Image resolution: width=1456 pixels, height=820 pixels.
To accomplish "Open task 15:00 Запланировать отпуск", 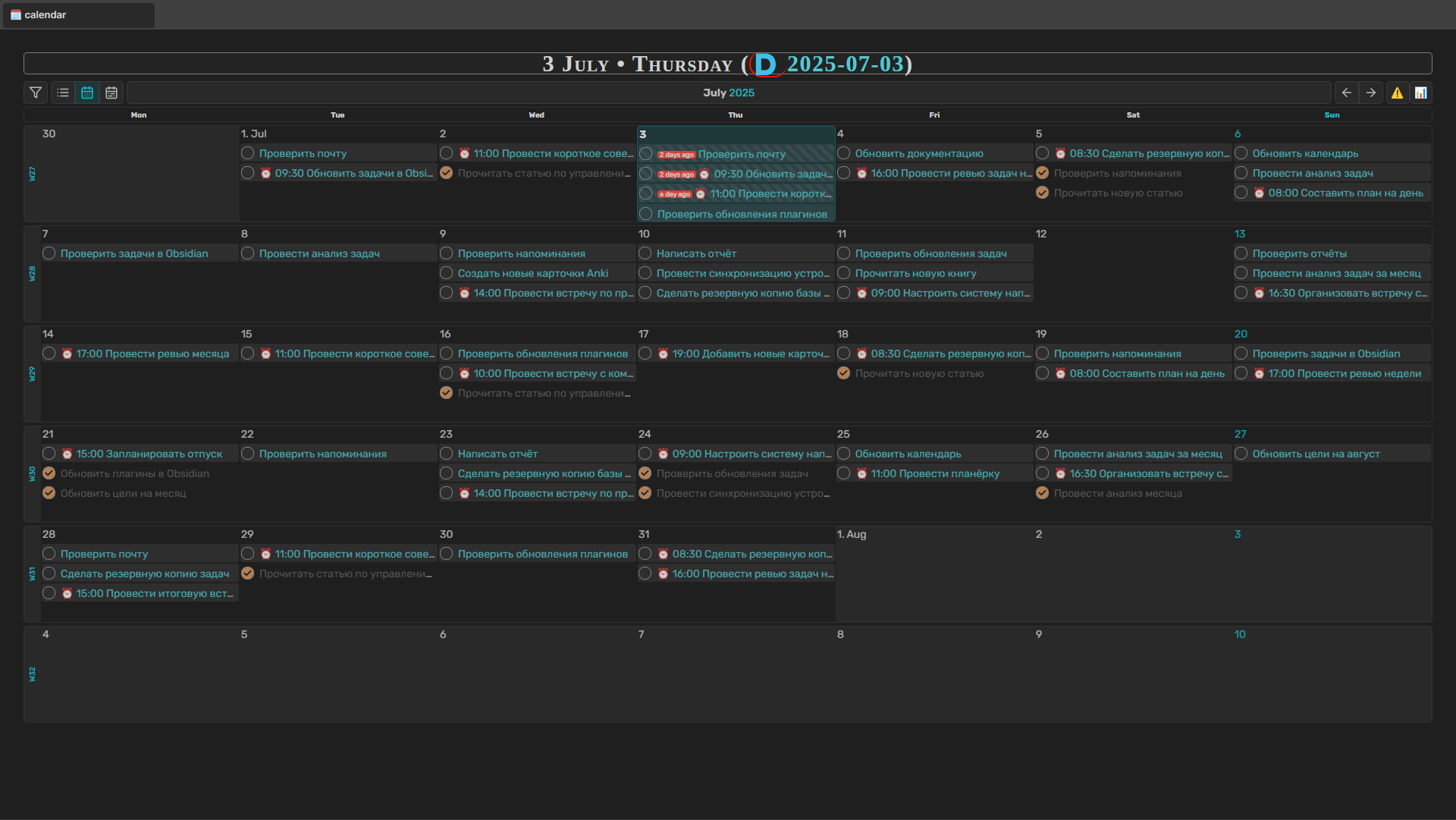I will point(149,454).
